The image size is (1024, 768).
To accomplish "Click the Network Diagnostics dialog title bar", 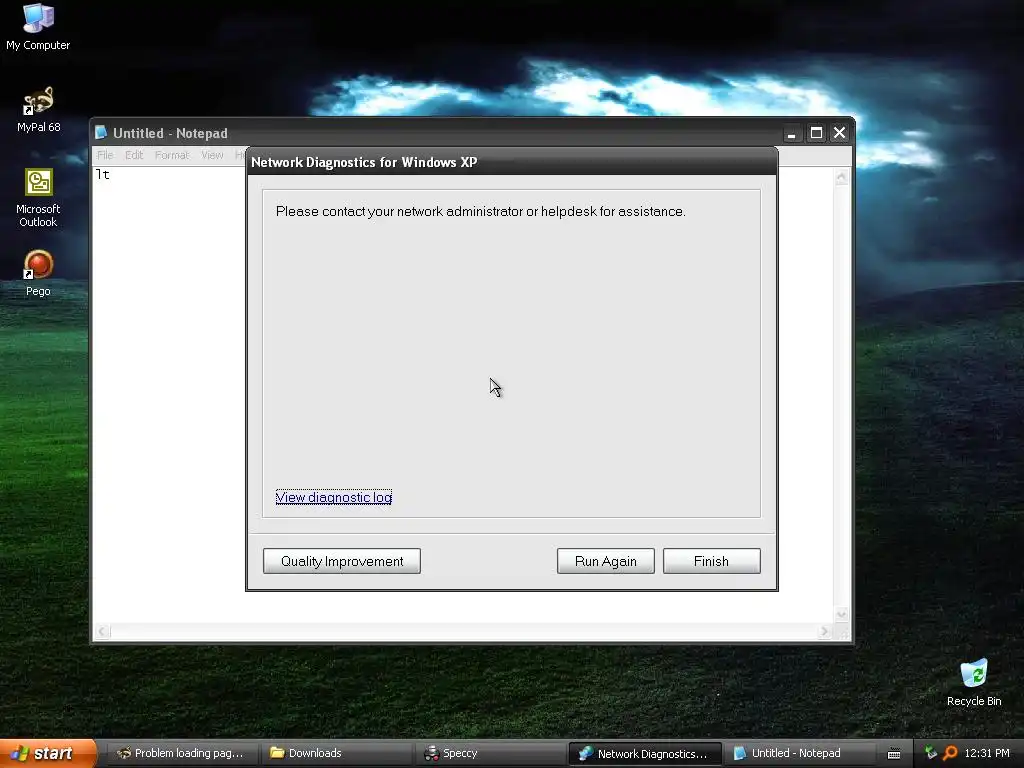I will click(512, 162).
